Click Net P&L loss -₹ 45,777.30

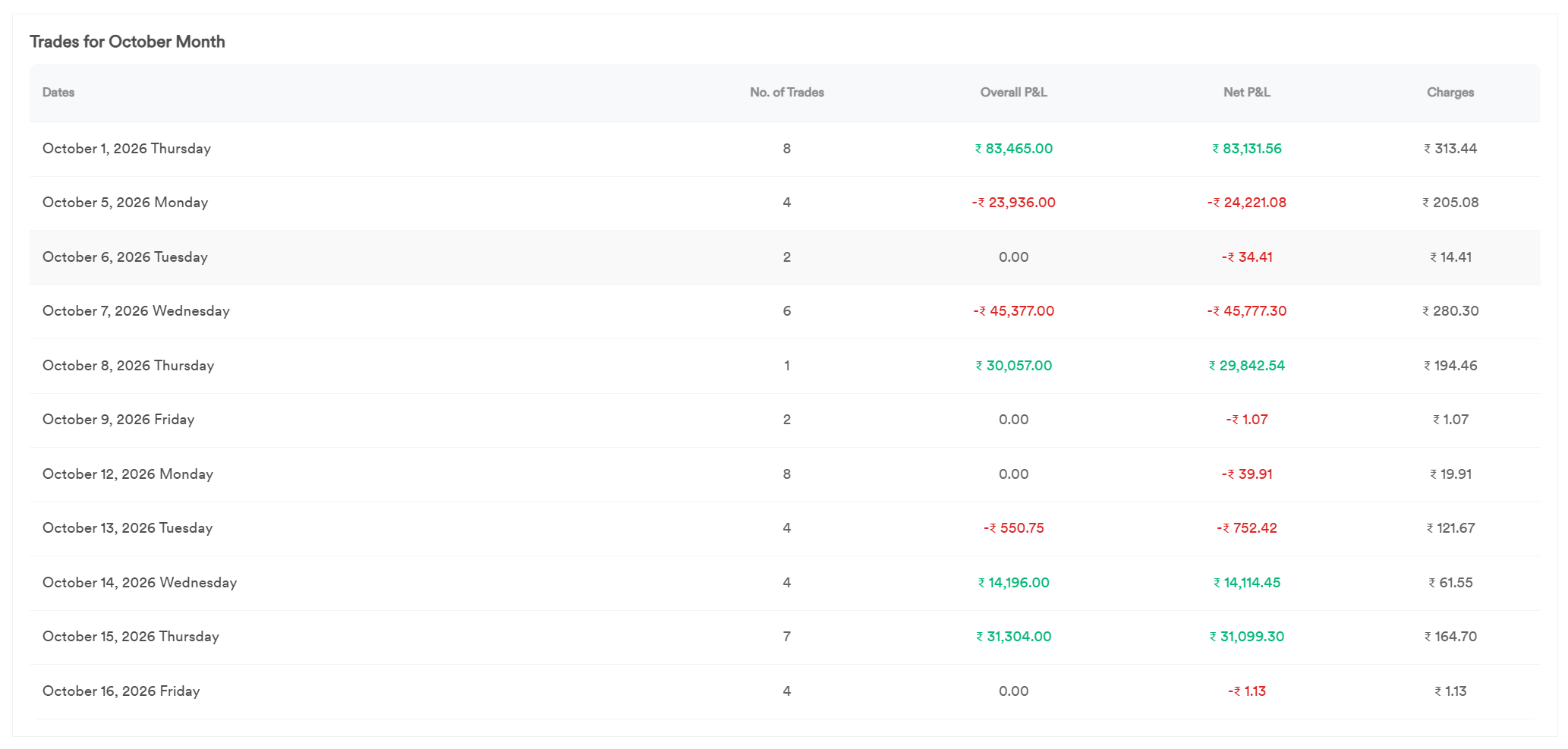click(x=1247, y=311)
